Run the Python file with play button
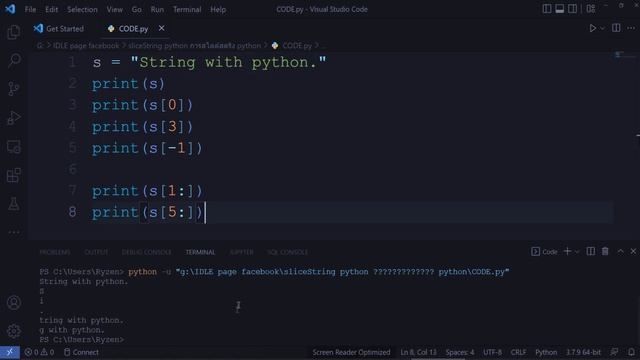The height and width of the screenshot is (360, 640). tap(592, 28)
